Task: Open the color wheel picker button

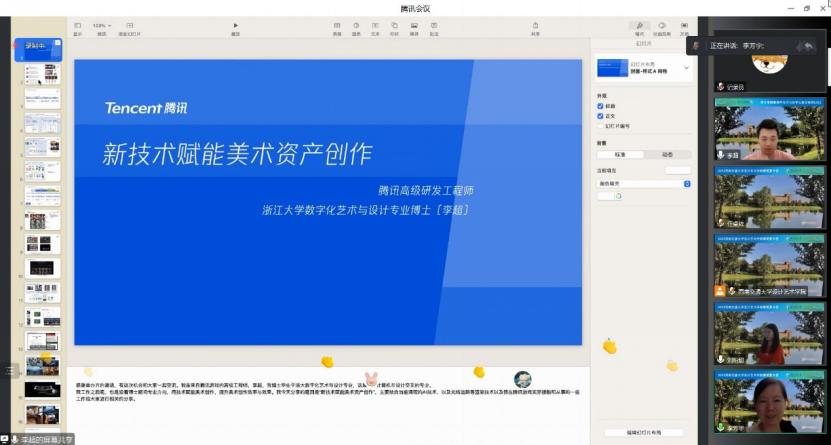Action: [x=618, y=196]
